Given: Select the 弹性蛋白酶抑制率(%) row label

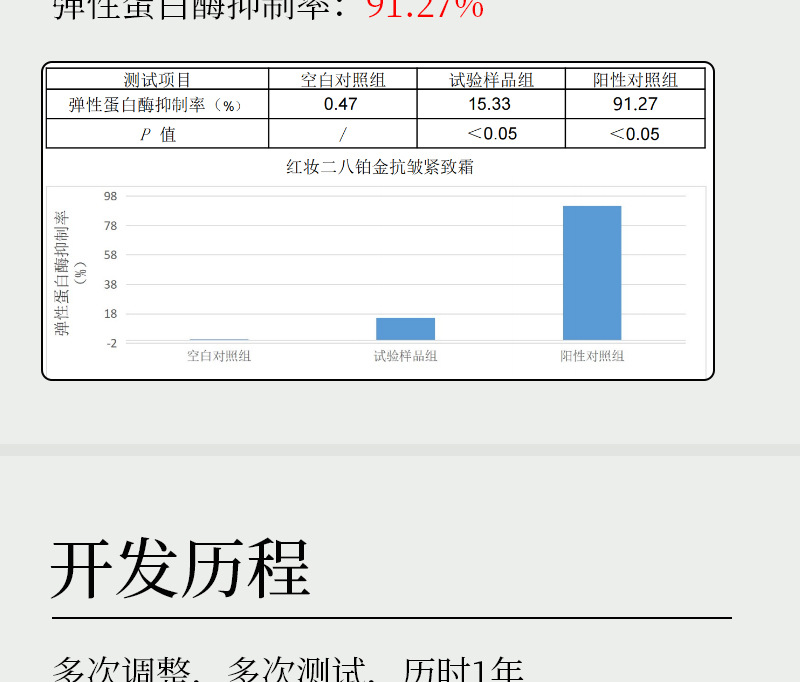Looking at the screenshot, I should (157, 104).
